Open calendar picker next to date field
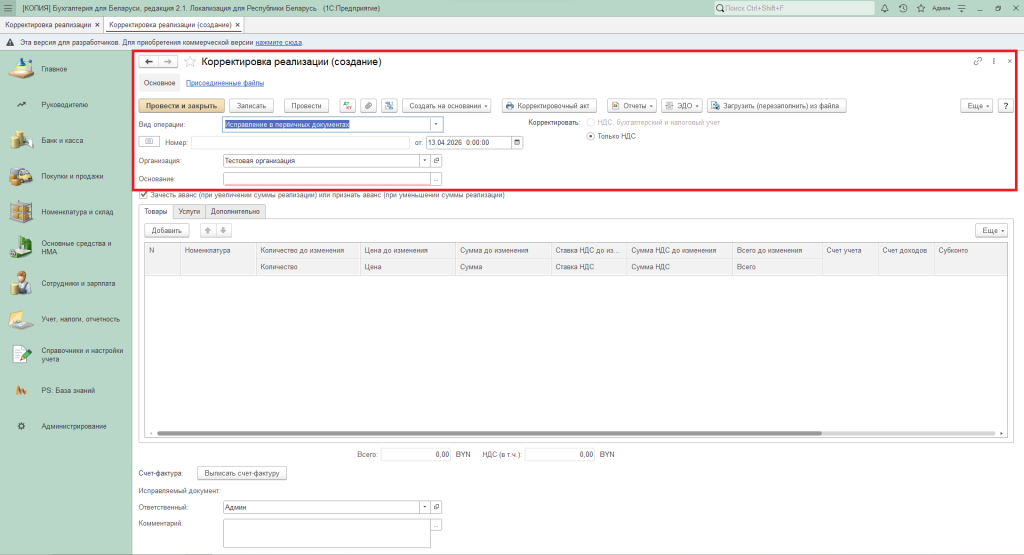The width and height of the screenshot is (1024, 555). (517, 142)
